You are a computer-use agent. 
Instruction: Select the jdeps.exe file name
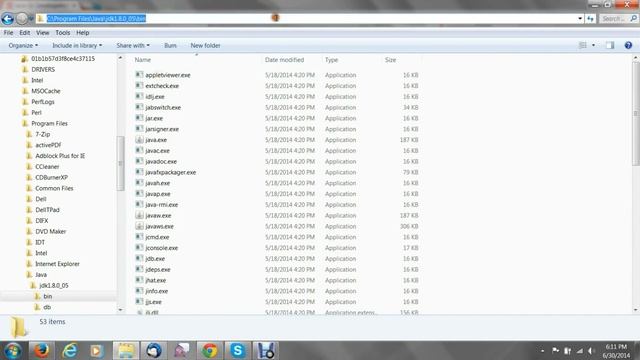pos(158,270)
